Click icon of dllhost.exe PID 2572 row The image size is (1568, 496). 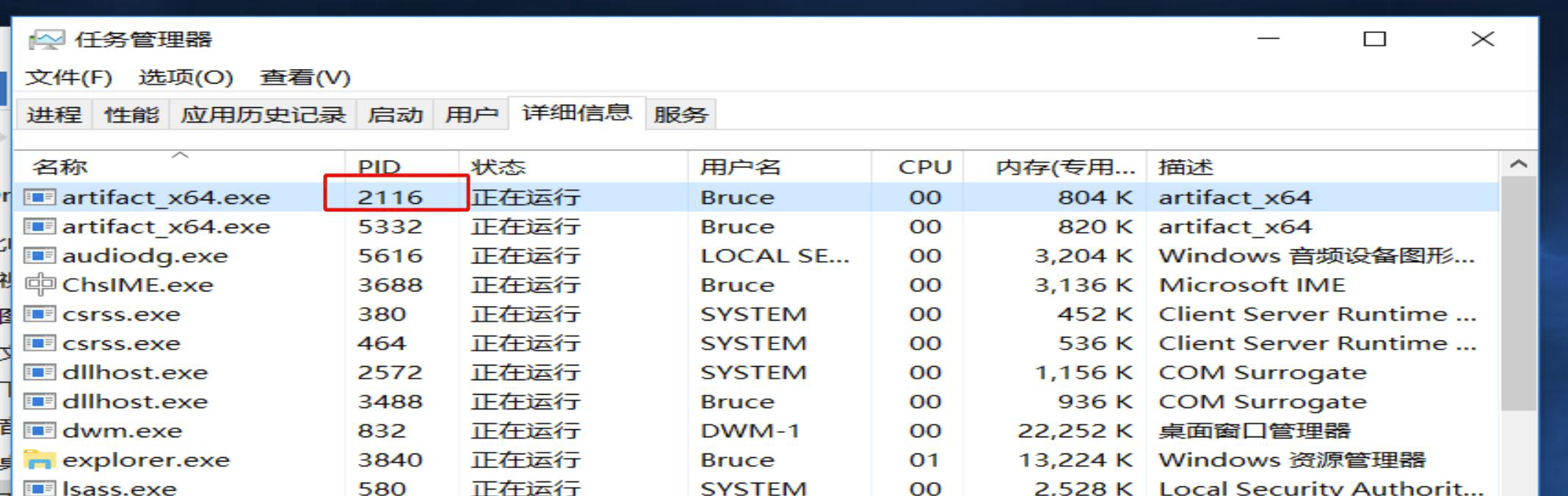tap(40, 373)
